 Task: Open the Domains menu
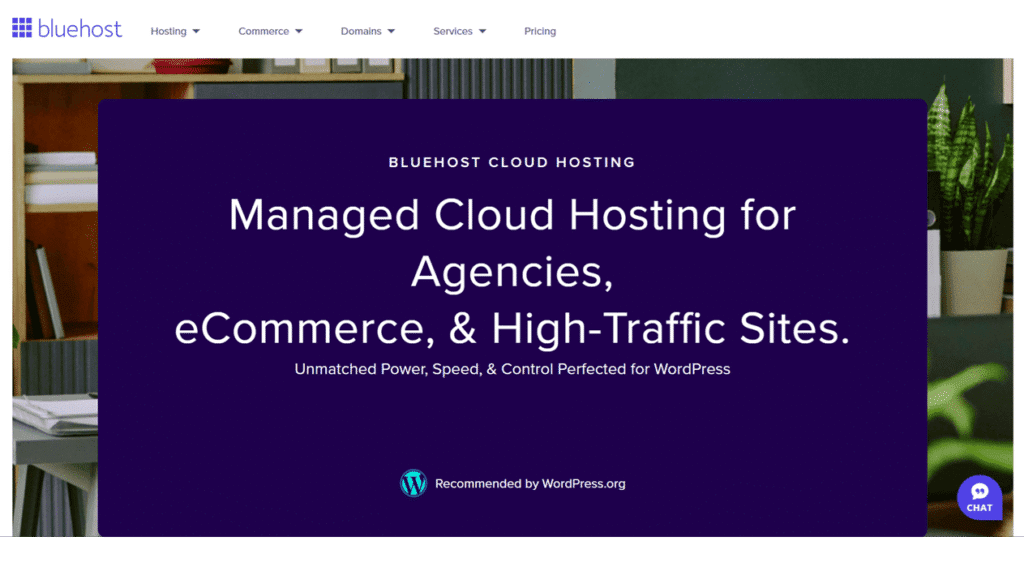pyautogui.click(x=360, y=31)
